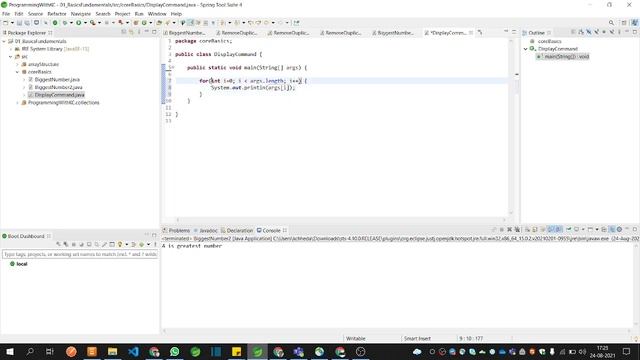
Task: Open WhatsApp from the taskbar
Action: [x=175, y=351]
